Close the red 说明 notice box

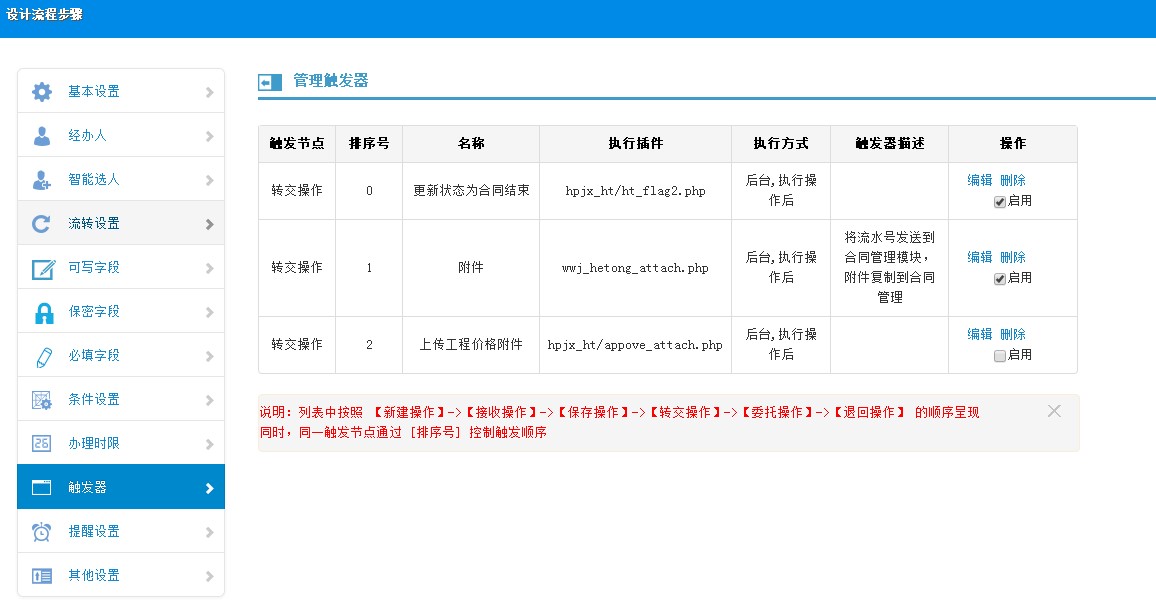[x=1054, y=411]
